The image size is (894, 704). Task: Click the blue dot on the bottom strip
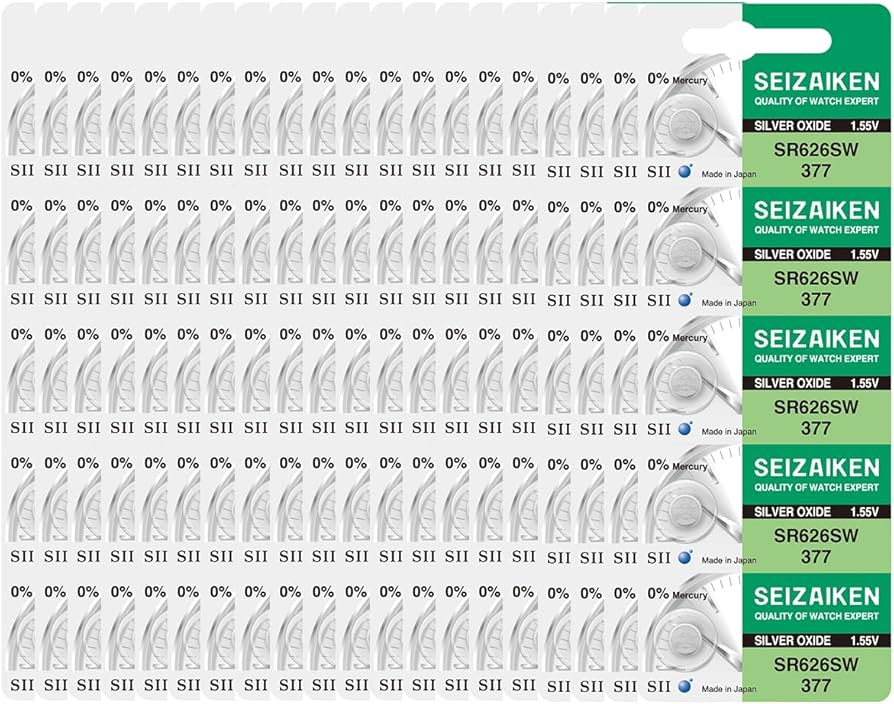pos(684,687)
